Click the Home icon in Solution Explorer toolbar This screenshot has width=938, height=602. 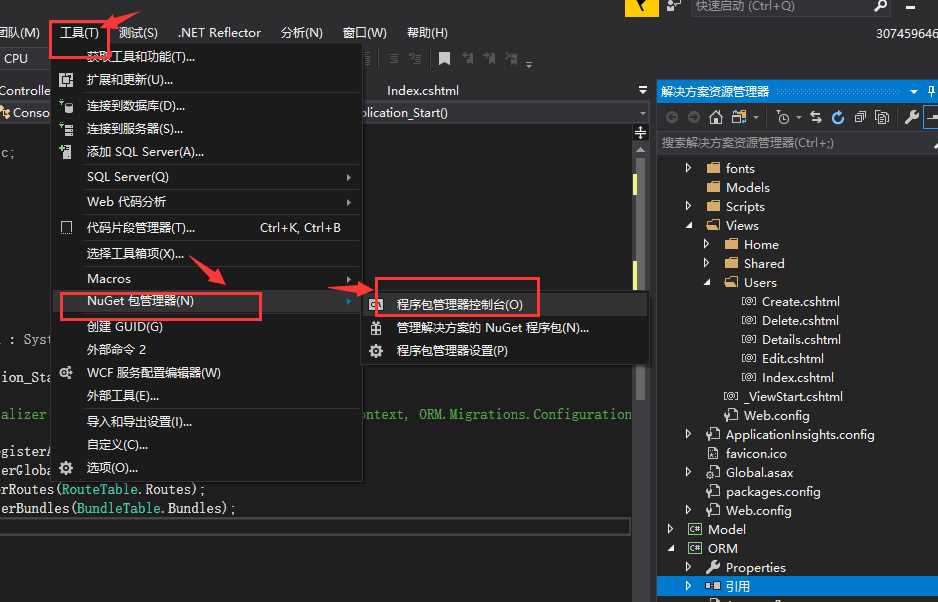point(715,117)
